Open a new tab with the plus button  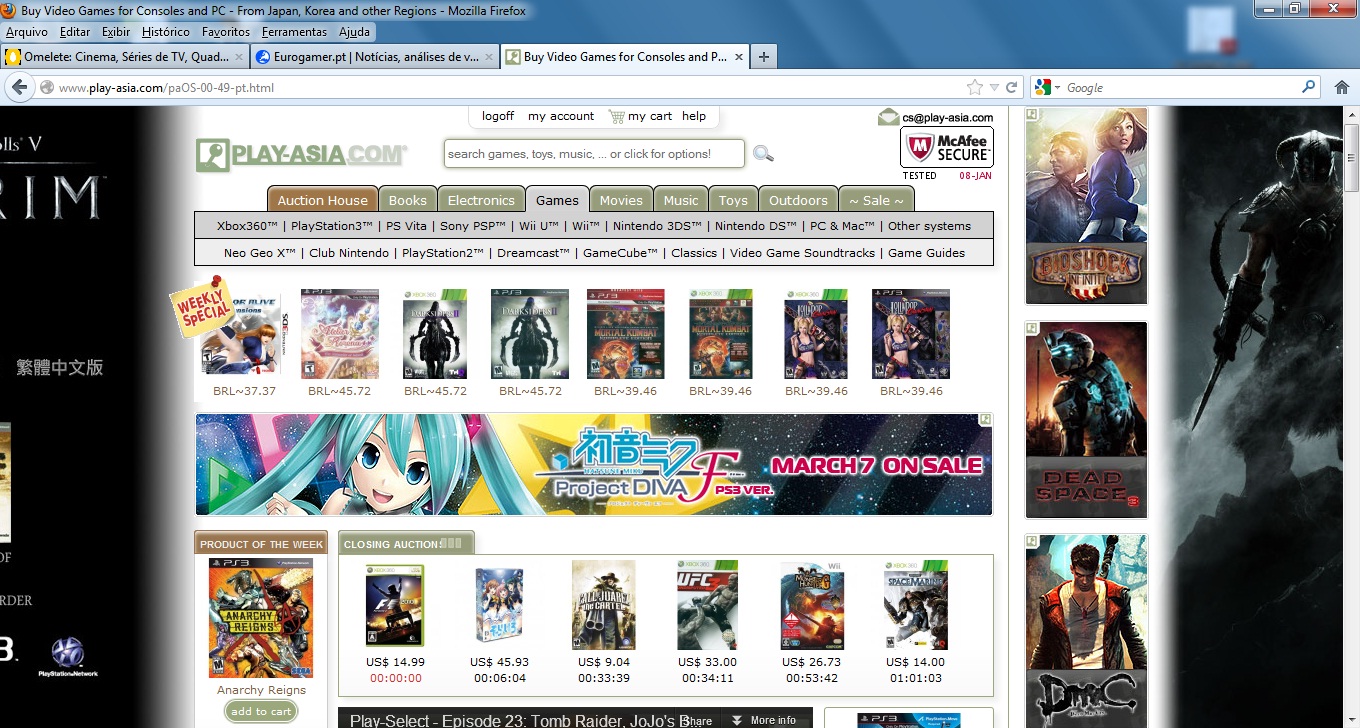click(x=764, y=57)
